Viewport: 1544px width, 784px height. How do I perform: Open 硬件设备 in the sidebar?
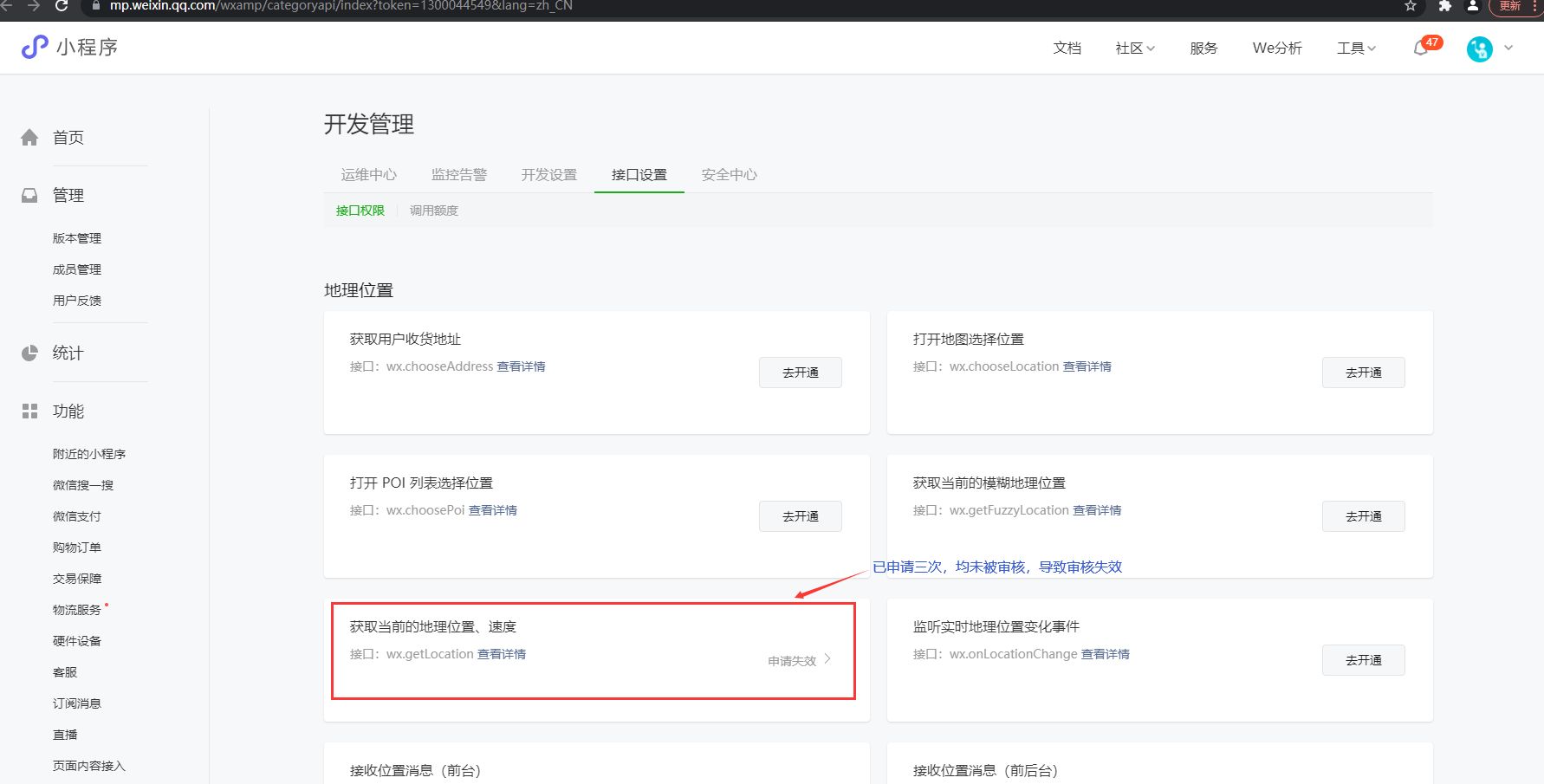[x=77, y=641]
